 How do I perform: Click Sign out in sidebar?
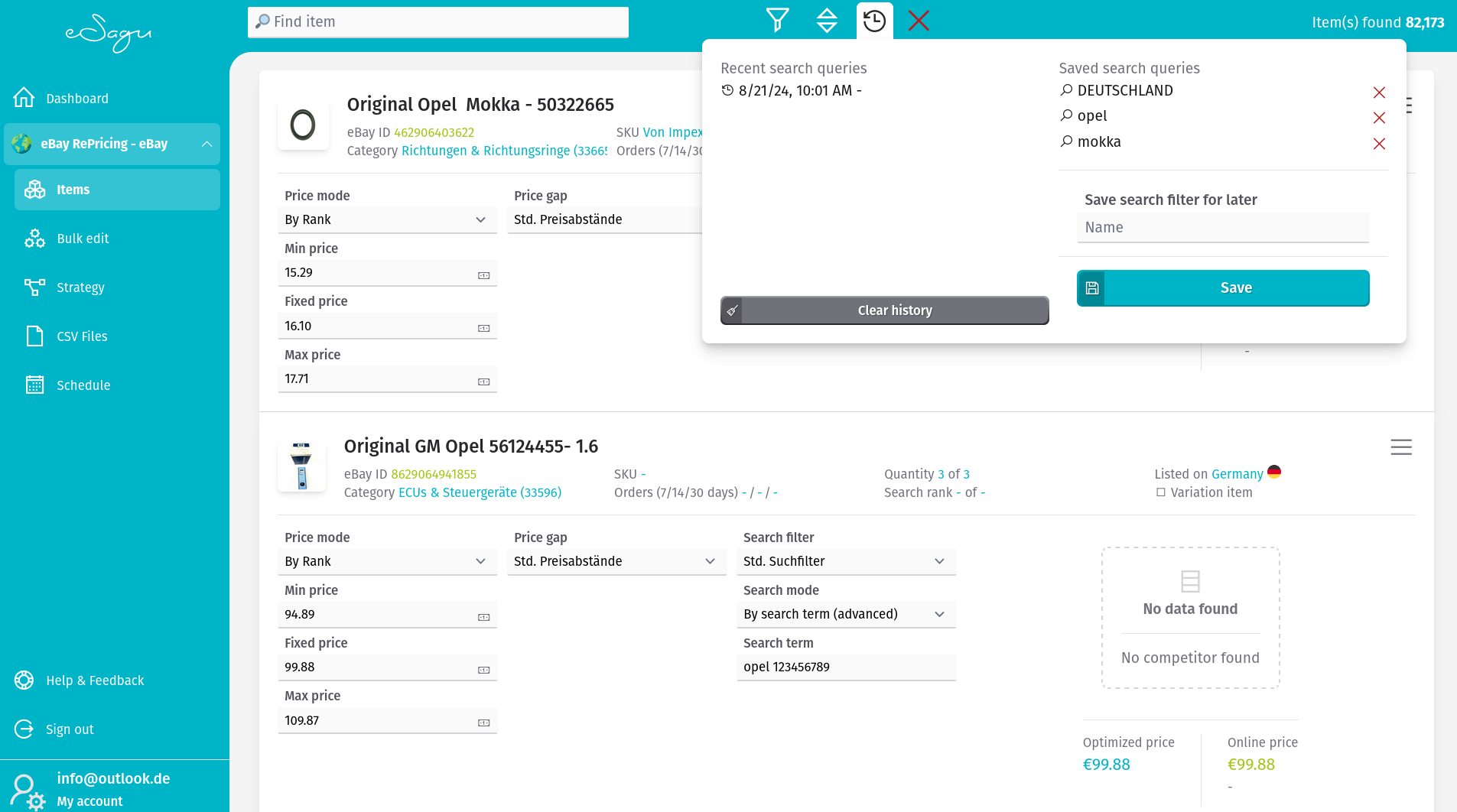pyautogui.click(x=70, y=729)
